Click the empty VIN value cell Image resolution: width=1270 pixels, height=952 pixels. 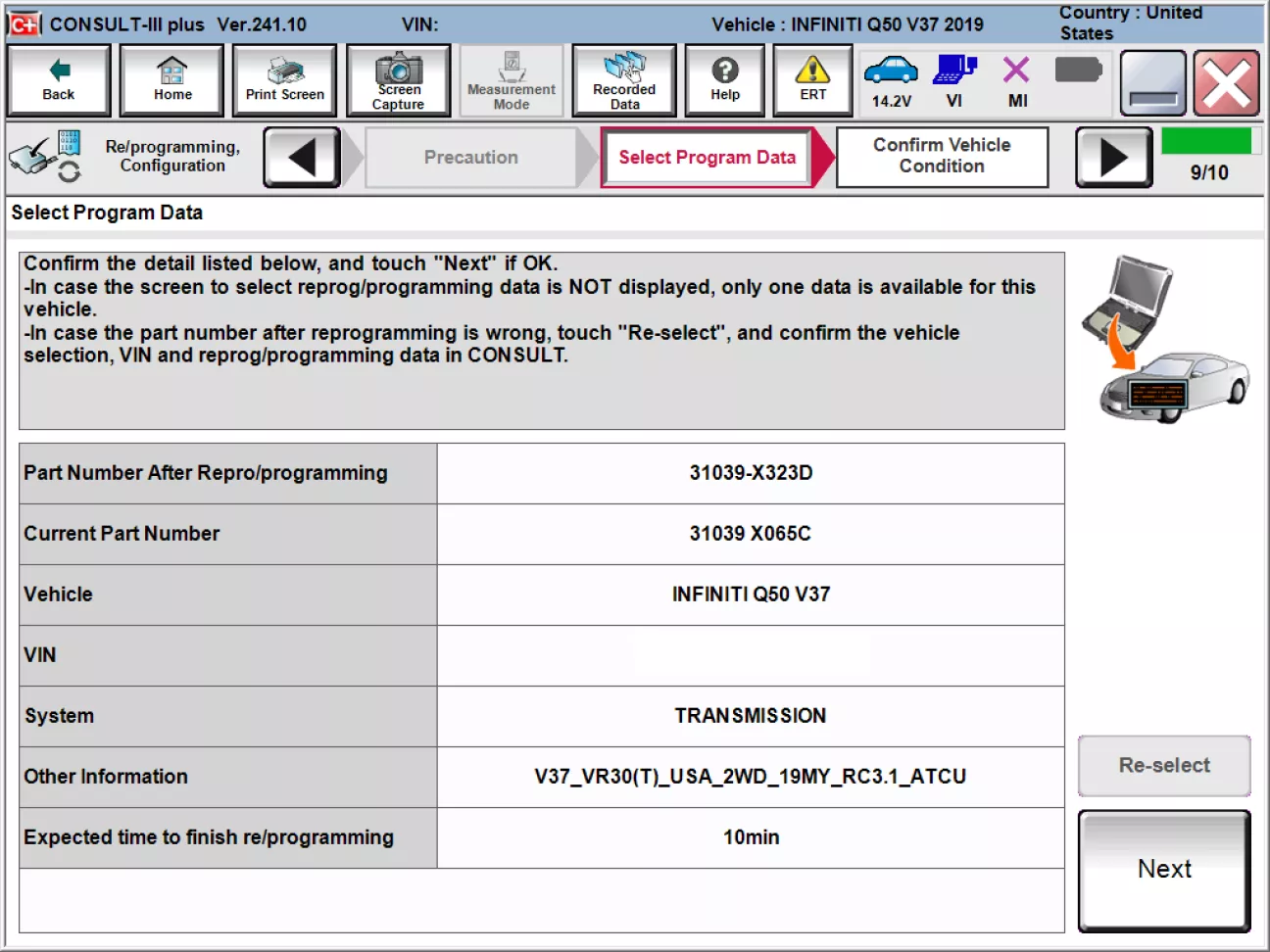[x=751, y=655]
